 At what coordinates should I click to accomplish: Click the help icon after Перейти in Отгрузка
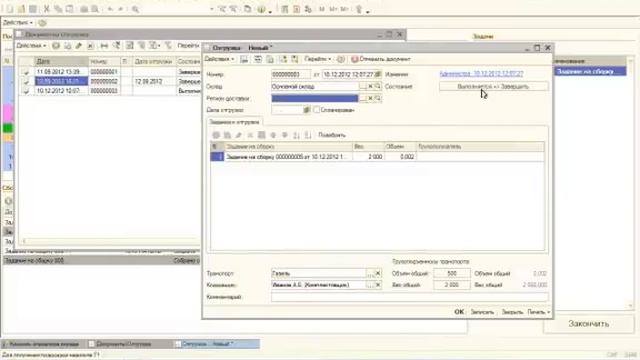341,60
